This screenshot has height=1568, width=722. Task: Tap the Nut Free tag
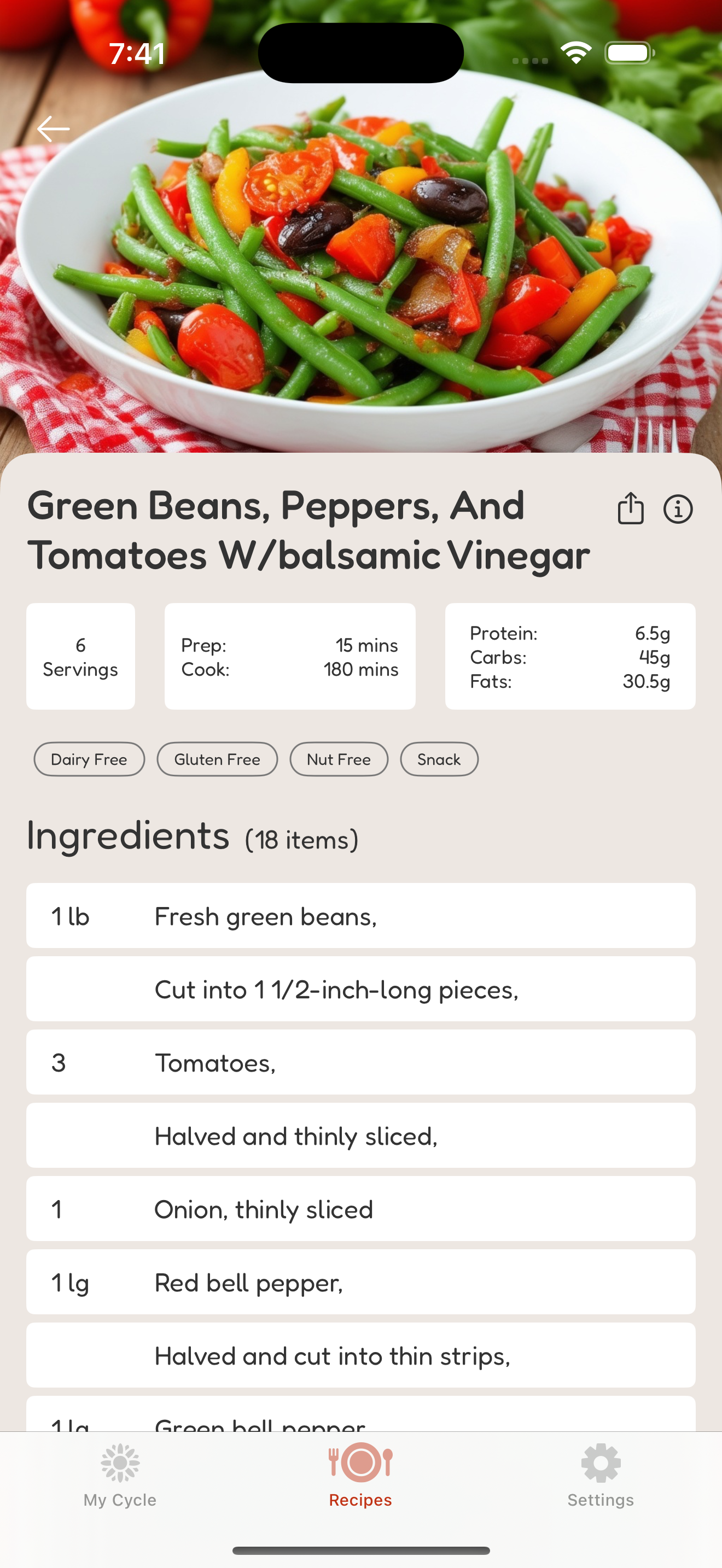pos(339,759)
